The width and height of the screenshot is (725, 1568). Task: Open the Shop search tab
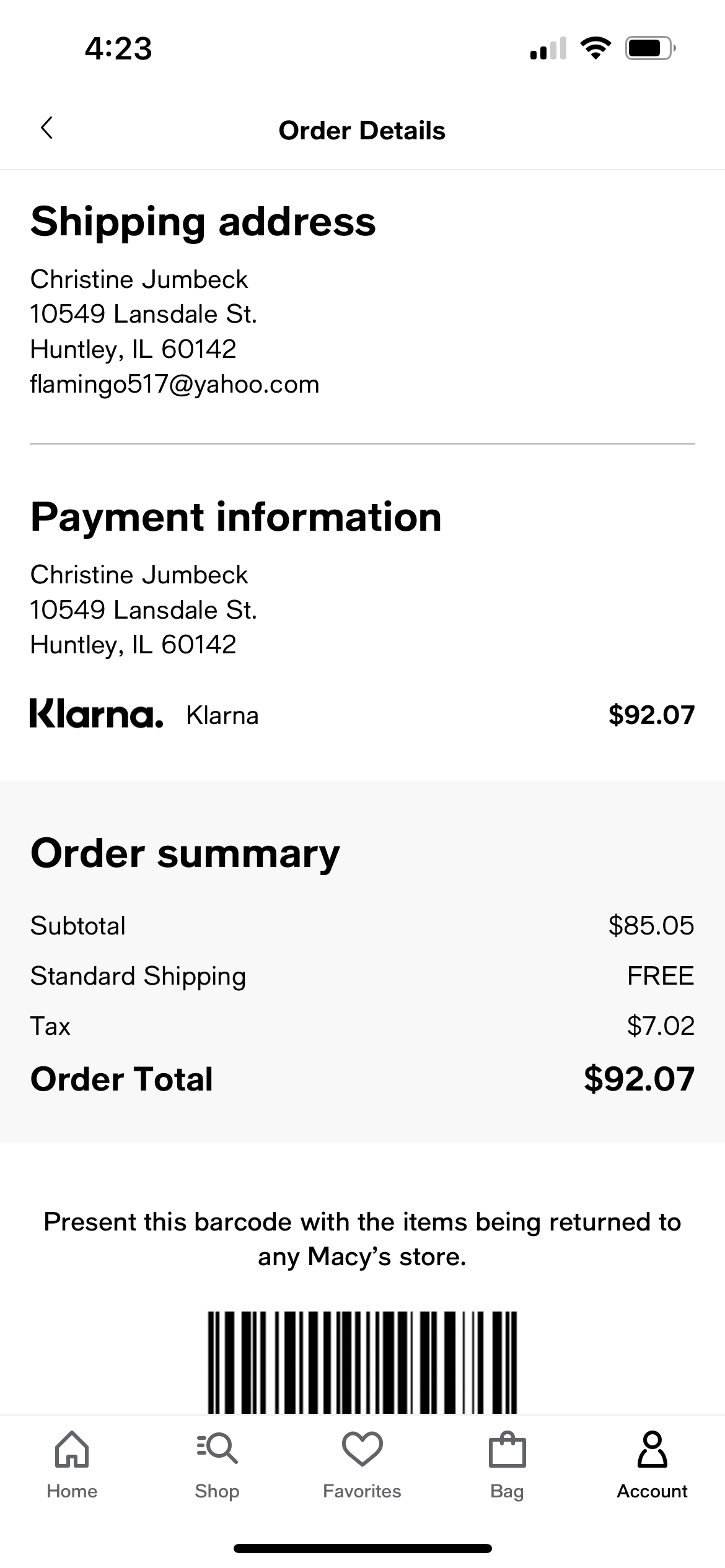click(217, 1465)
